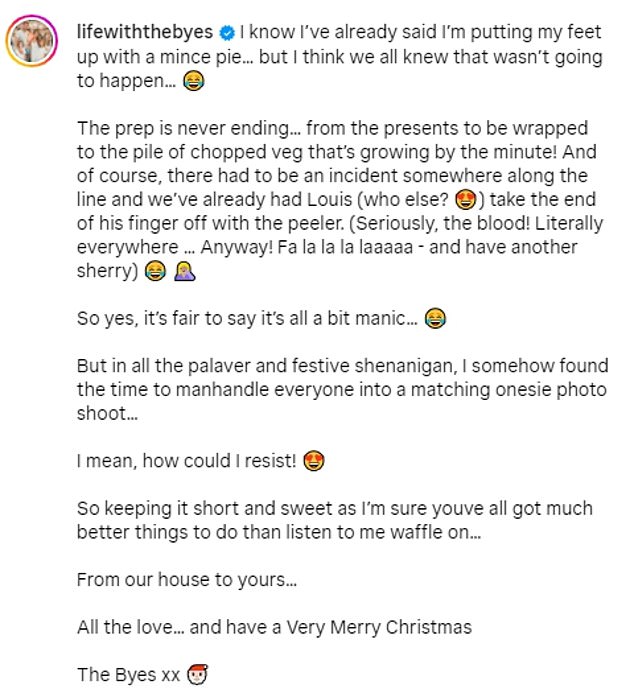Screen dimensions: 634x697
Task: Click the heart-eyes emoji after 'who else?'
Action: [x=466, y=200]
